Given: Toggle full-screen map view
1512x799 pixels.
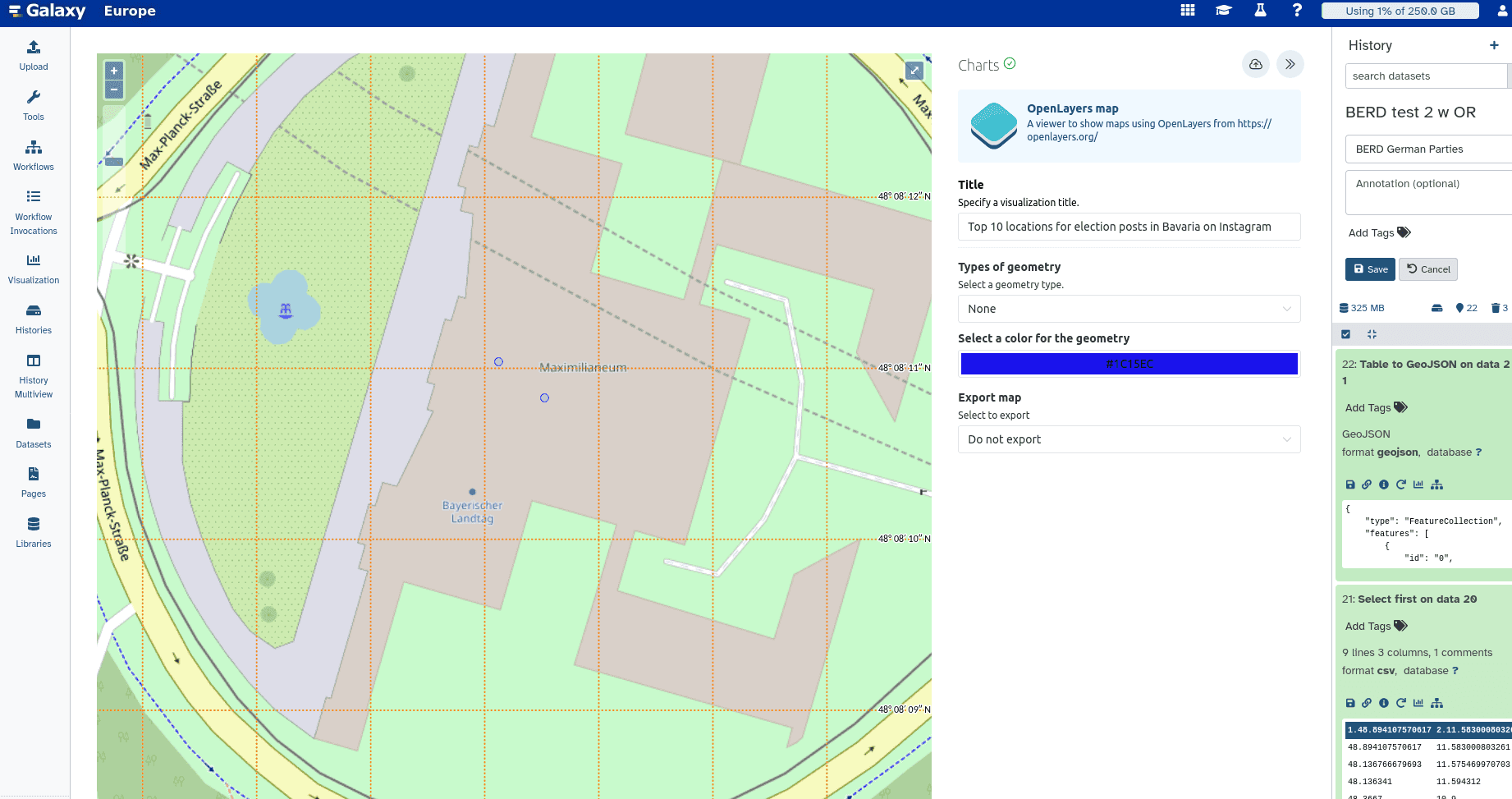Looking at the screenshot, I should [x=914, y=71].
